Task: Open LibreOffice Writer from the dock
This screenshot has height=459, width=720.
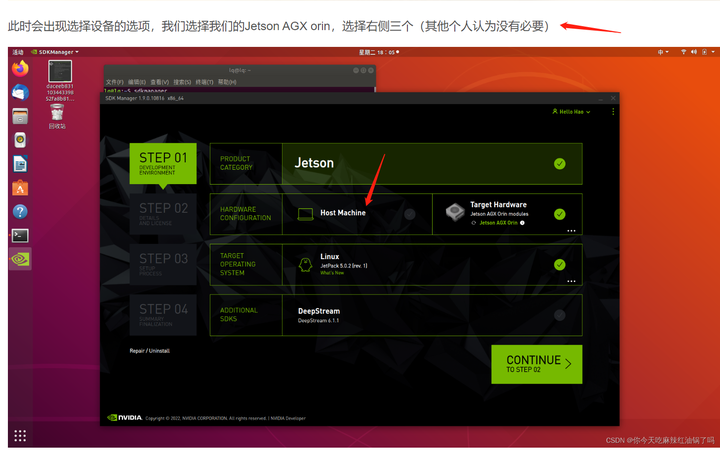Action: coord(20,164)
